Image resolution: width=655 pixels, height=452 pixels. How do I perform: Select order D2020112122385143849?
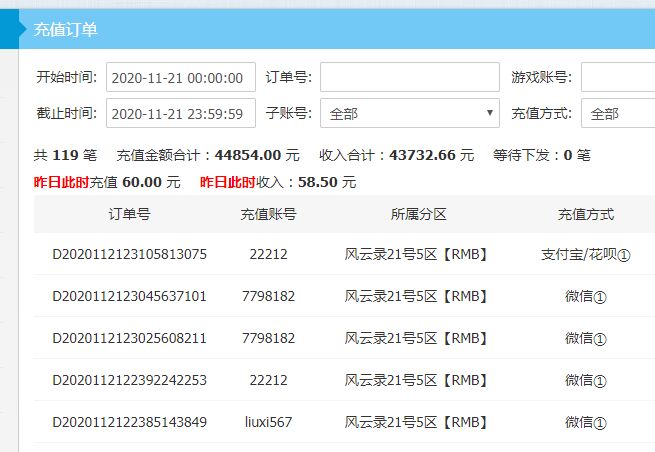pos(129,422)
